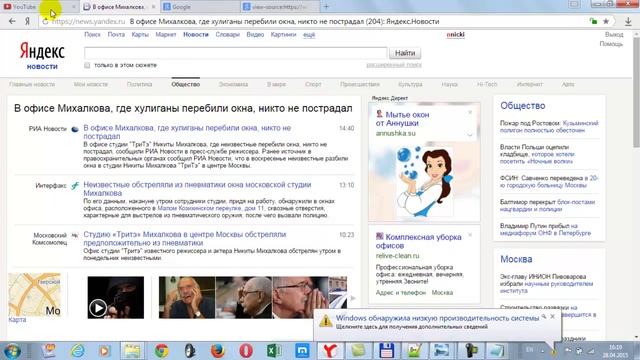The width and height of the screenshot is (640, 360).
Task: Open the Карта map thumbnail
Action: click(x=35, y=295)
